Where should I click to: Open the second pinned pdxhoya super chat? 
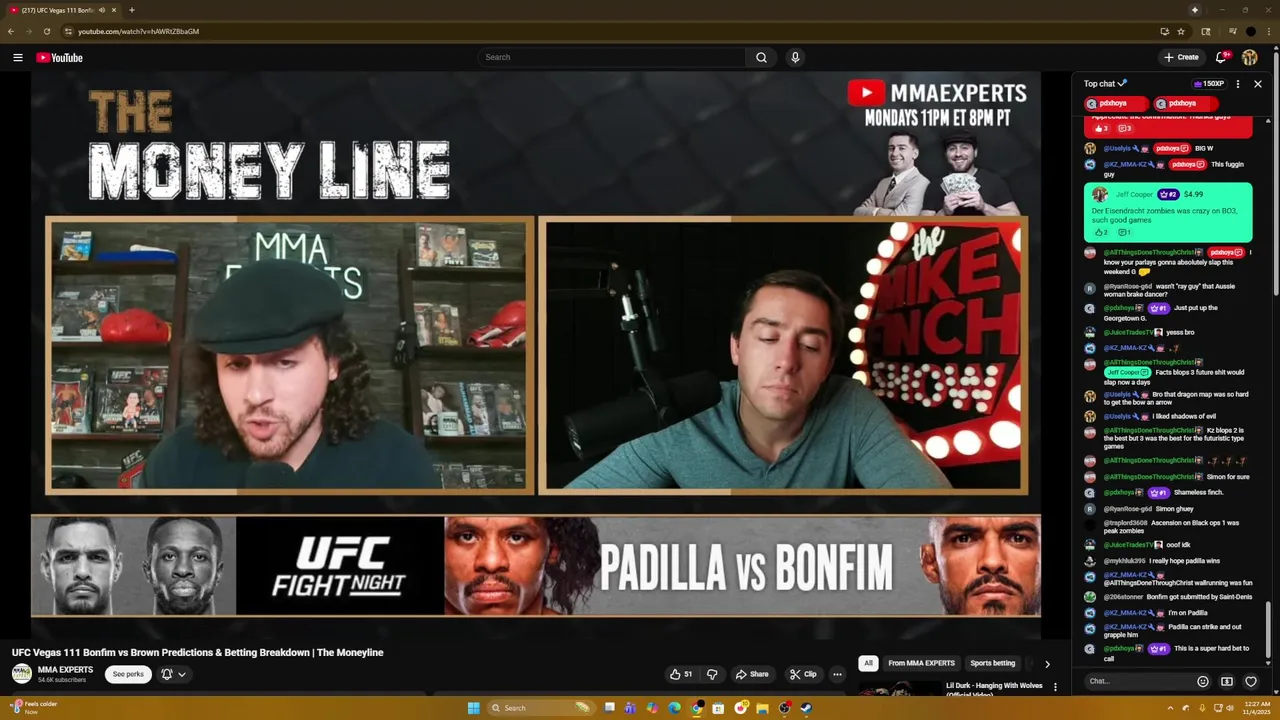coord(1185,103)
